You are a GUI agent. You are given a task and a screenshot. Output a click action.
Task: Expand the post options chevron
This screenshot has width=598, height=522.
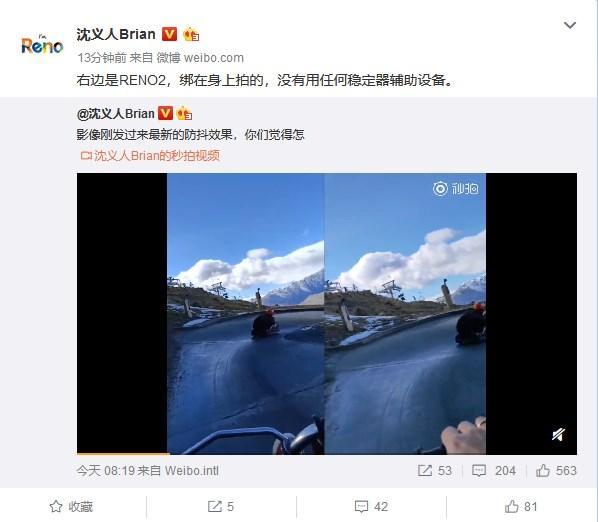coord(570,25)
